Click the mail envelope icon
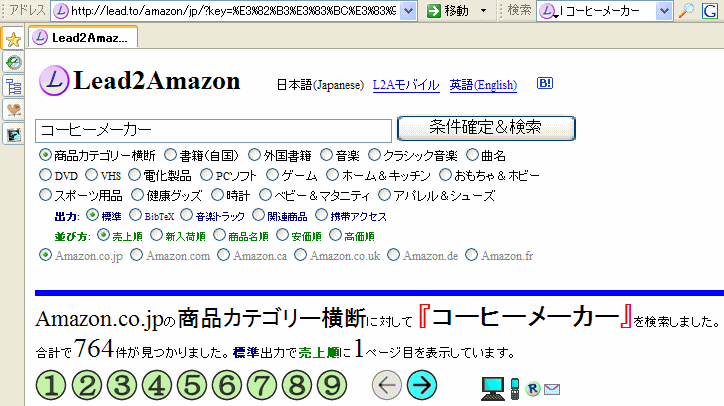 (x=552, y=389)
